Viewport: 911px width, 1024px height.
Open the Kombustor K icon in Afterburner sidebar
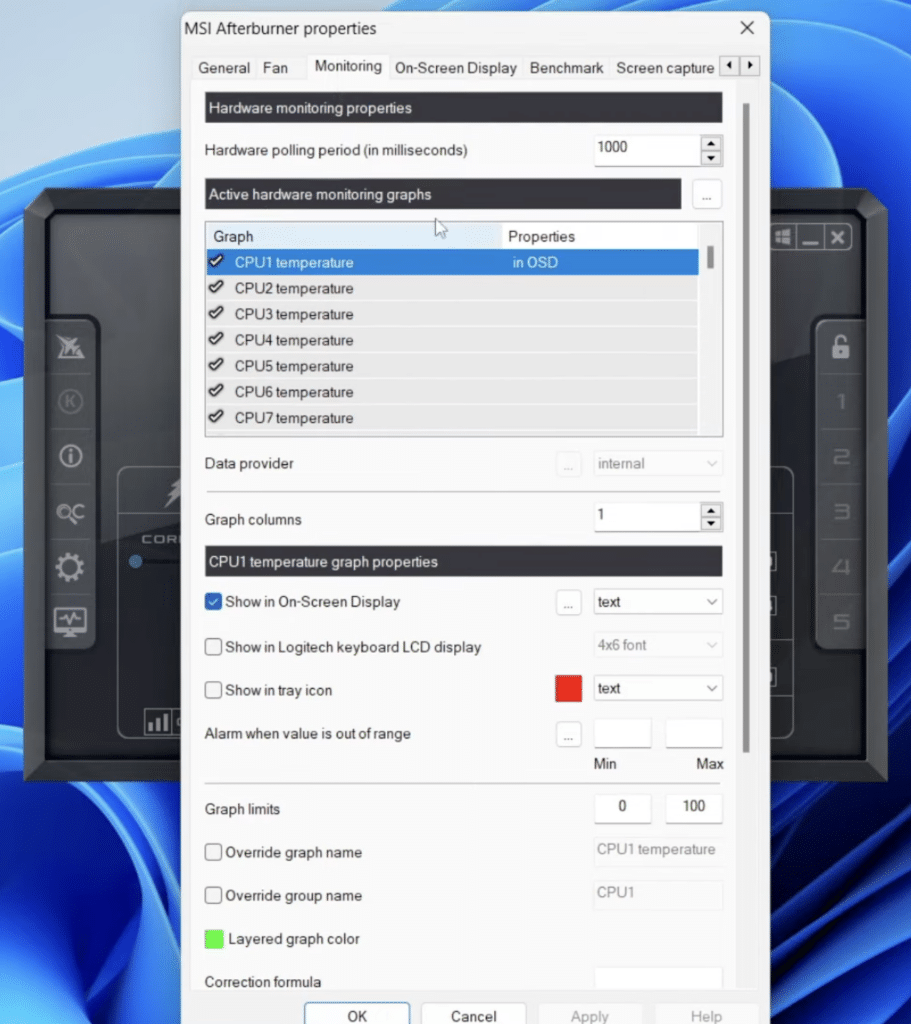pos(71,401)
